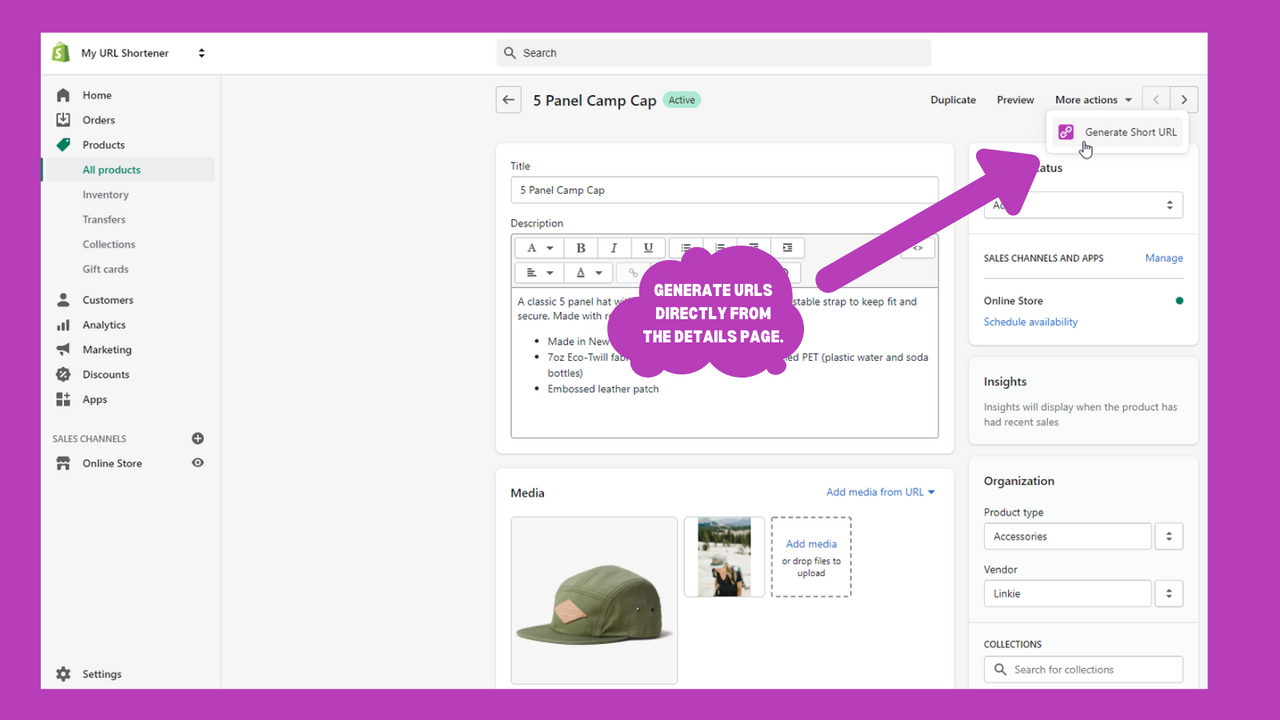Image resolution: width=1280 pixels, height=720 pixels.
Task: Open the text color dropdown in the editor
Action: point(588,271)
